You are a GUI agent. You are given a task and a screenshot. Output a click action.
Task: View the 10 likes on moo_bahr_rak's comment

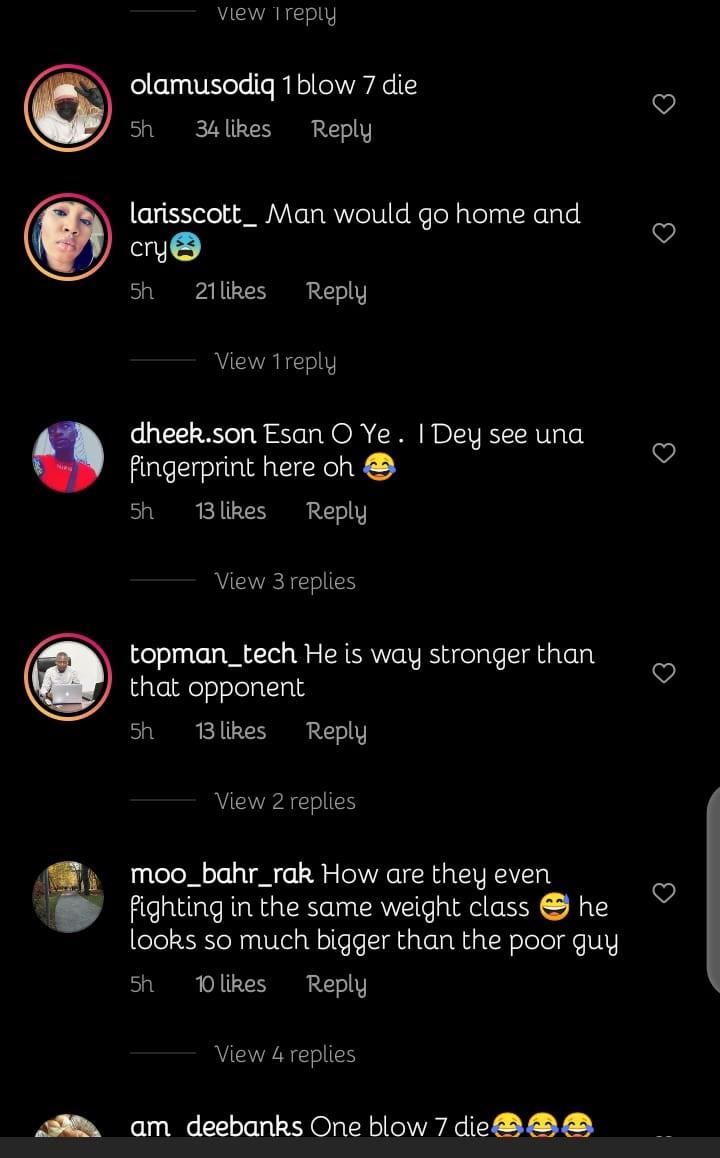click(x=230, y=984)
